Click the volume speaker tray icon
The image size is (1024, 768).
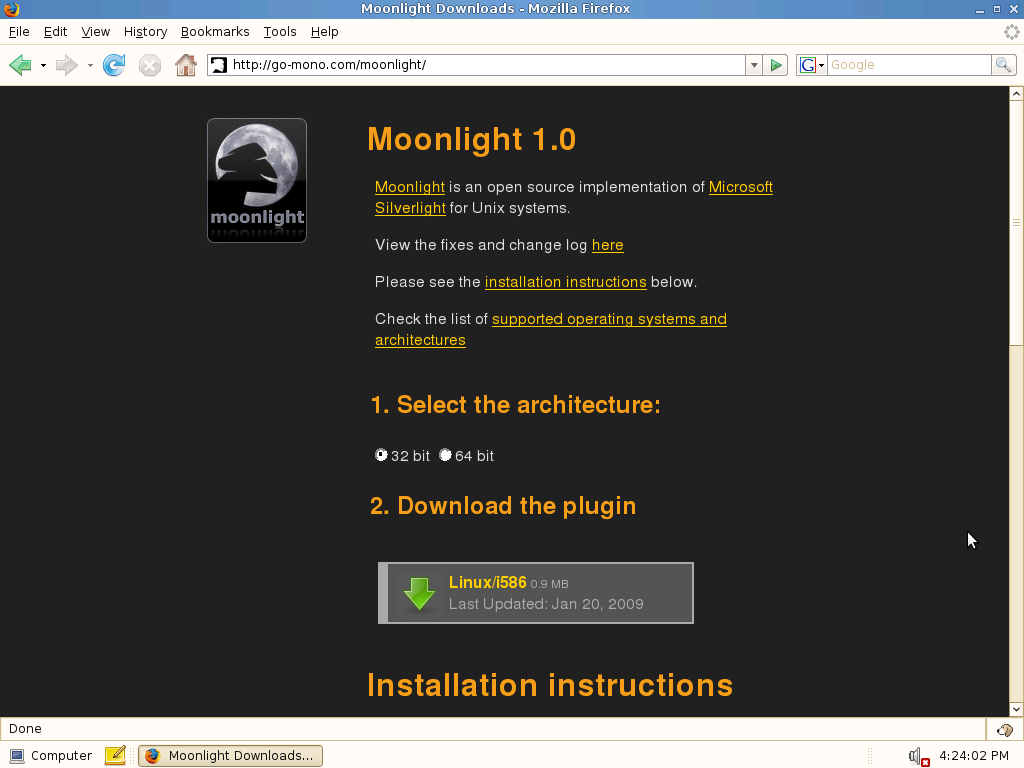[917, 756]
